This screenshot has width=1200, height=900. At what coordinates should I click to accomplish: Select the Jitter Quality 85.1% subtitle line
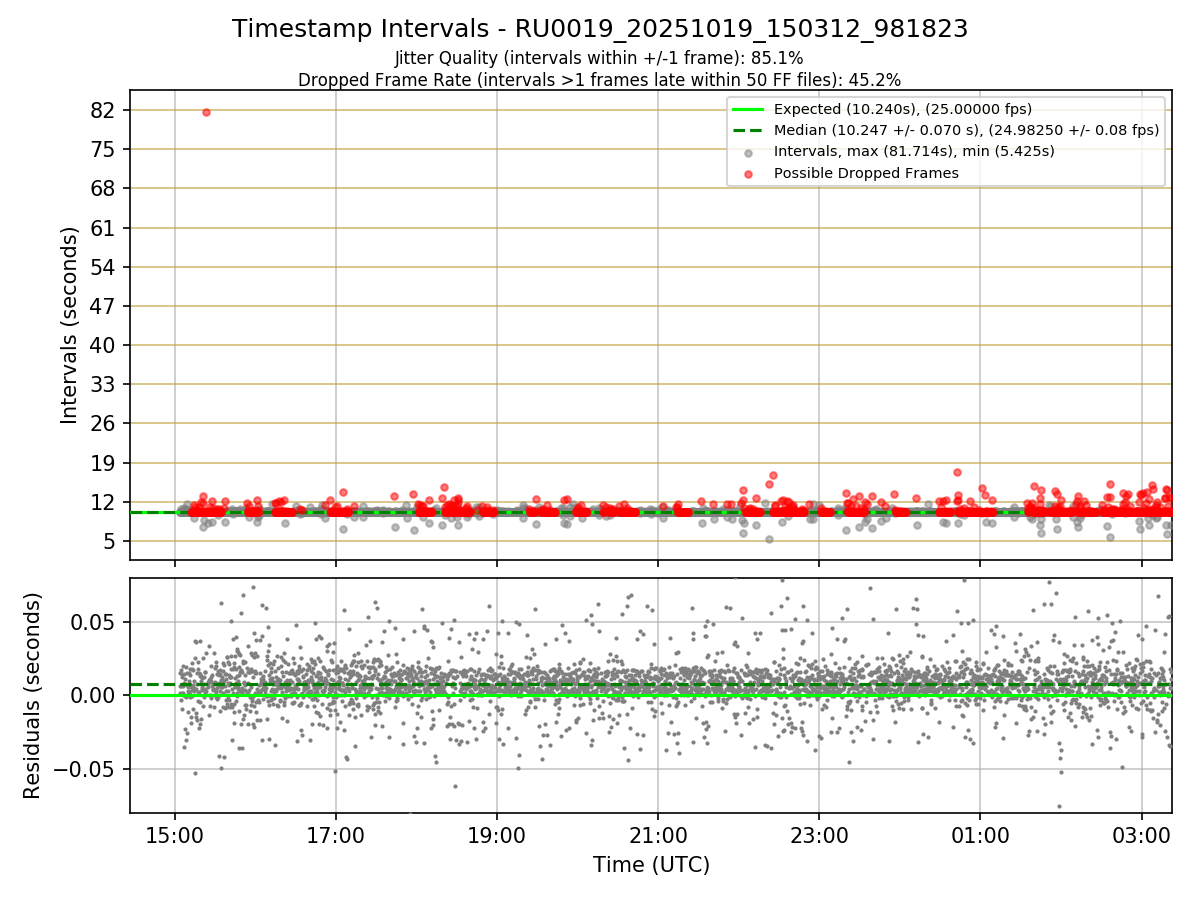(599, 58)
